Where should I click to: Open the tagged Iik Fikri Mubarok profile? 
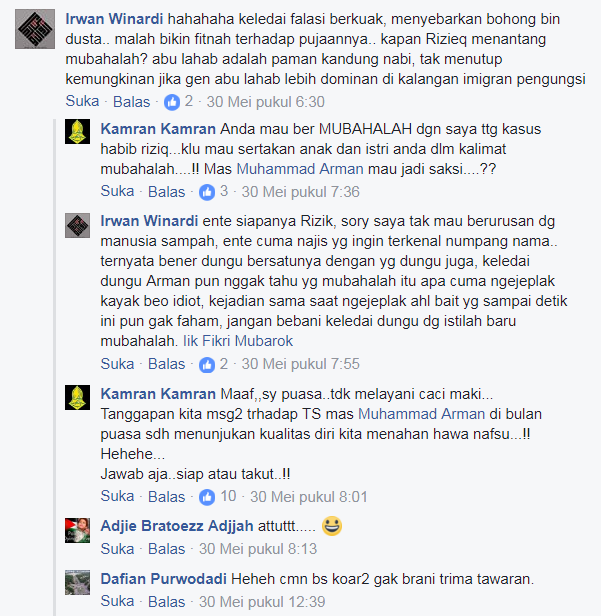[x=238, y=341]
